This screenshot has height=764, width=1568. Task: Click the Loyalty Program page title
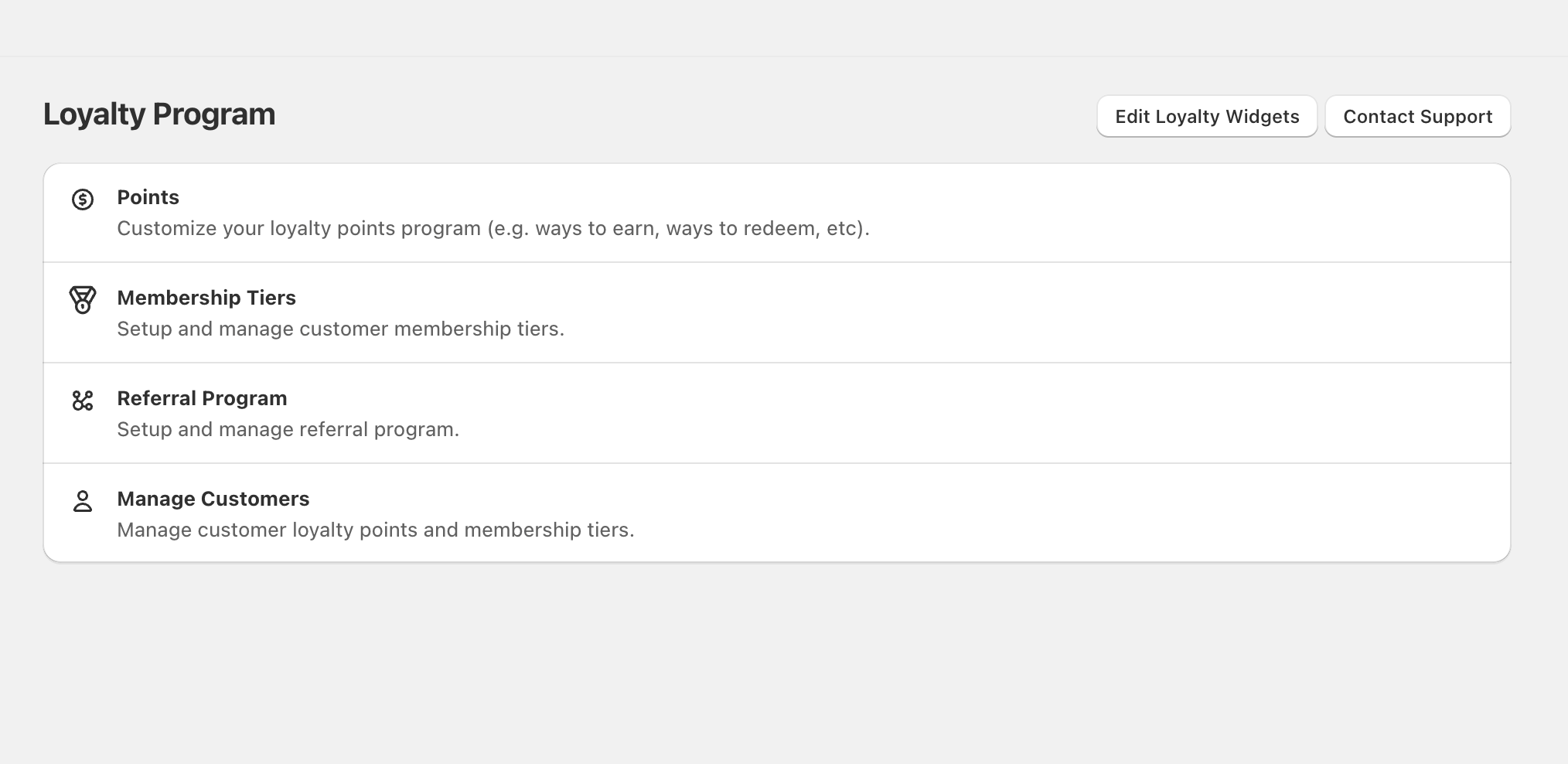(159, 114)
